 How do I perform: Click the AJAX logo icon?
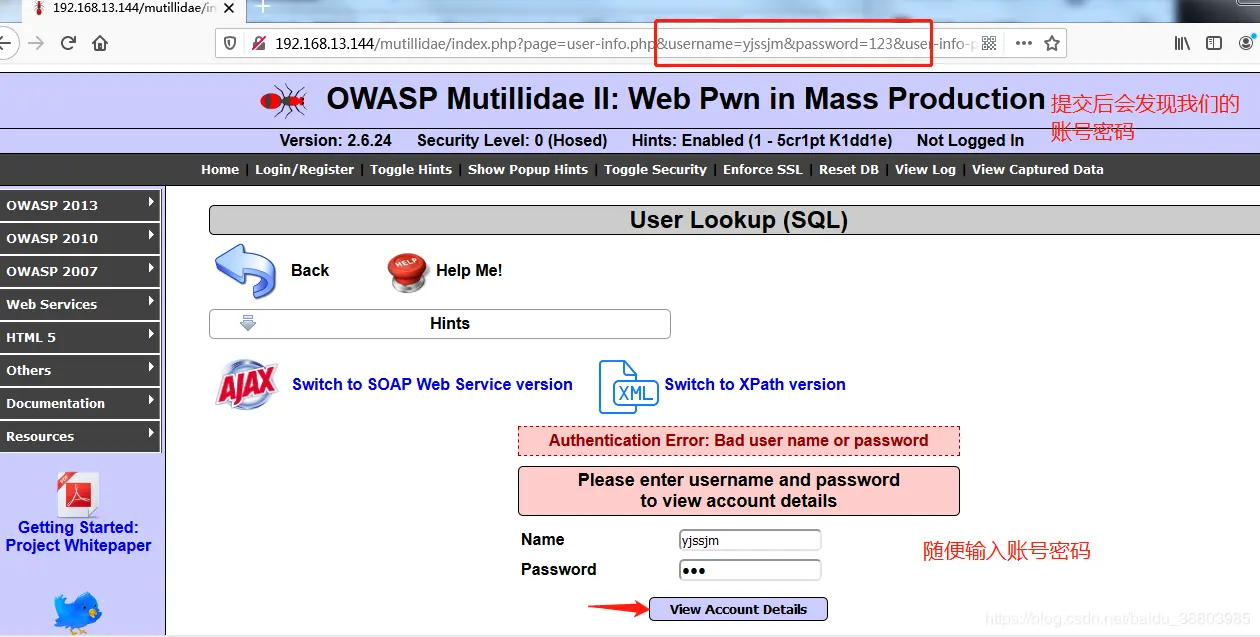pyautogui.click(x=247, y=385)
